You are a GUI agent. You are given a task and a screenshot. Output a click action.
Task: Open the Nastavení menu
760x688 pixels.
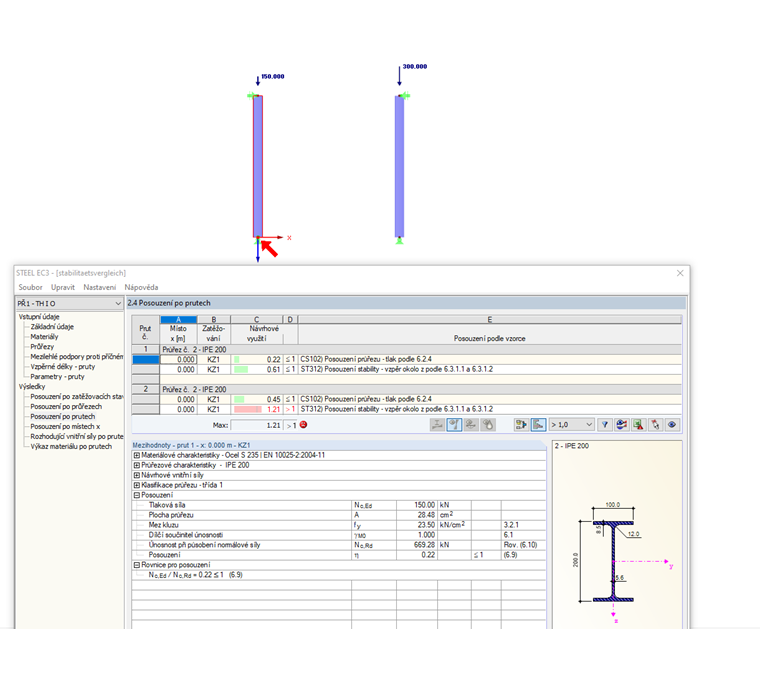[100, 288]
